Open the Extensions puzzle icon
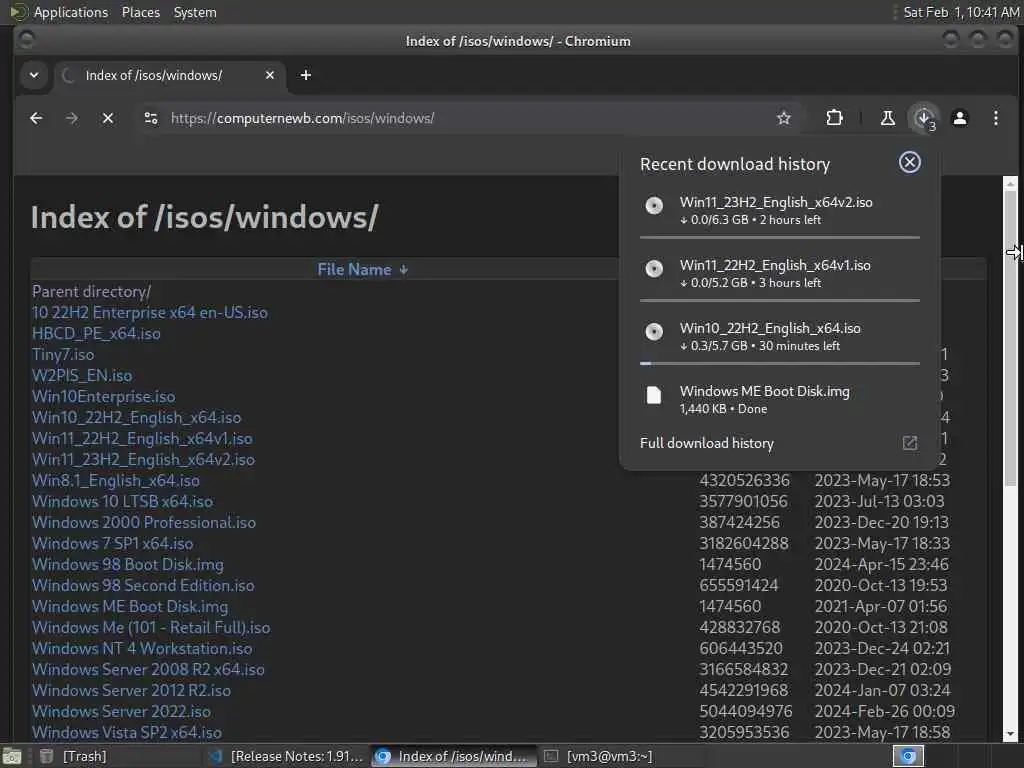The height and width of the screenshot is (768, 1024). pos(834,118)
